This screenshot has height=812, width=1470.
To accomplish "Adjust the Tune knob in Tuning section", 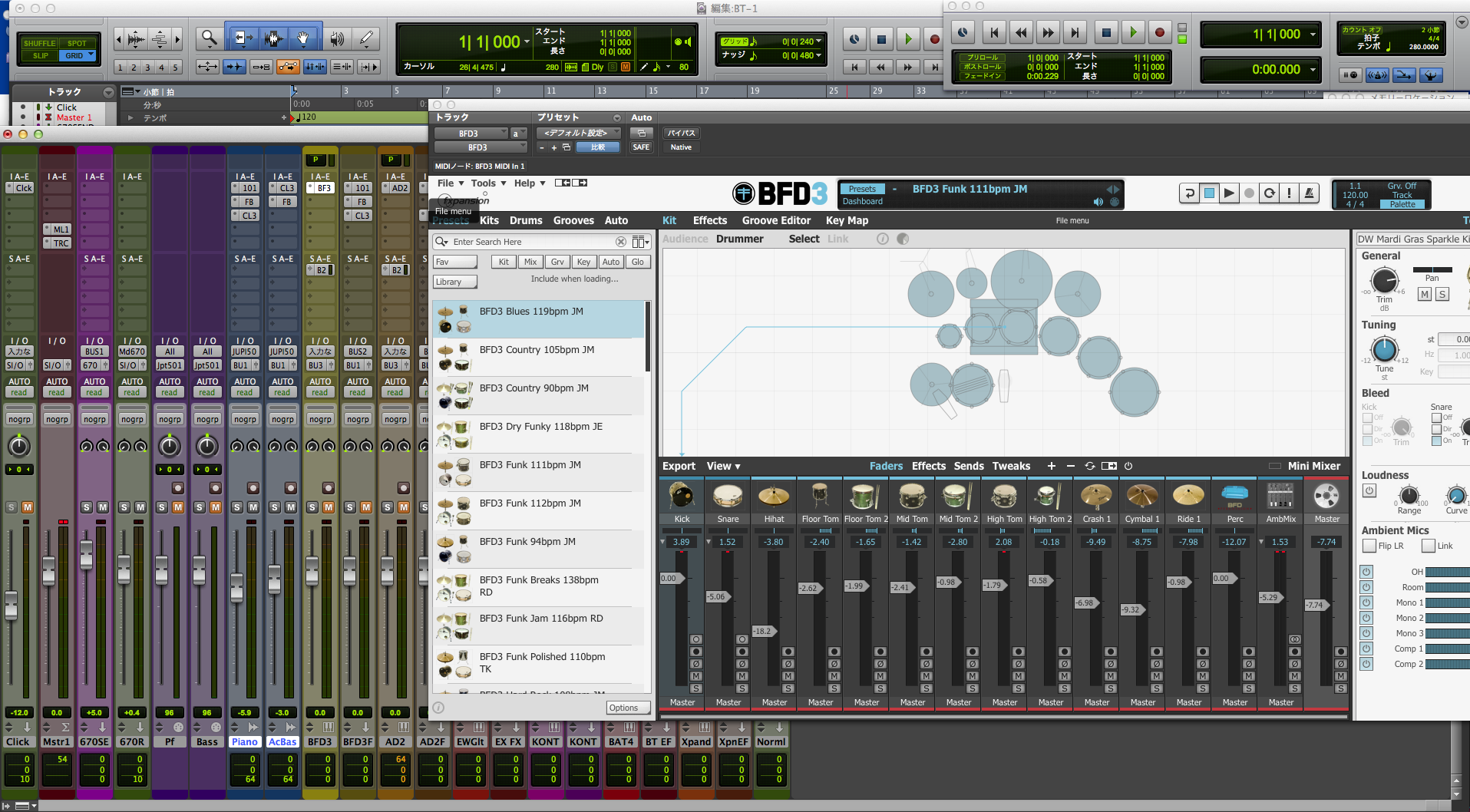I will (x=1384, y=349).
